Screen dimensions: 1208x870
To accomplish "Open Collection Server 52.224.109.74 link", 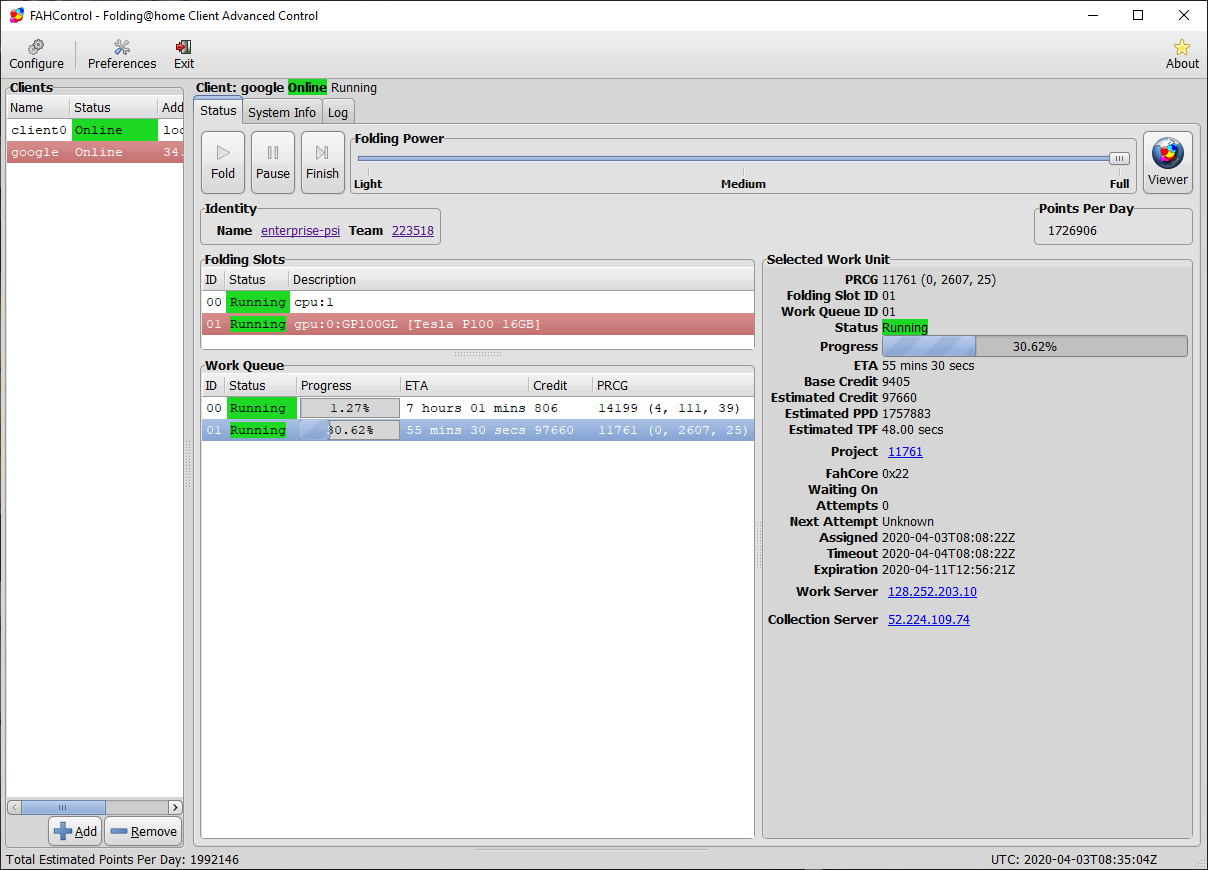I will [929, 620].
